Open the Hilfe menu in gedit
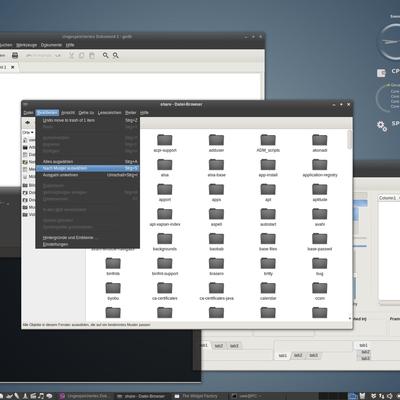The height and width of the screenshot is (400, 400). pyautogui.click(x=70, y=45)
